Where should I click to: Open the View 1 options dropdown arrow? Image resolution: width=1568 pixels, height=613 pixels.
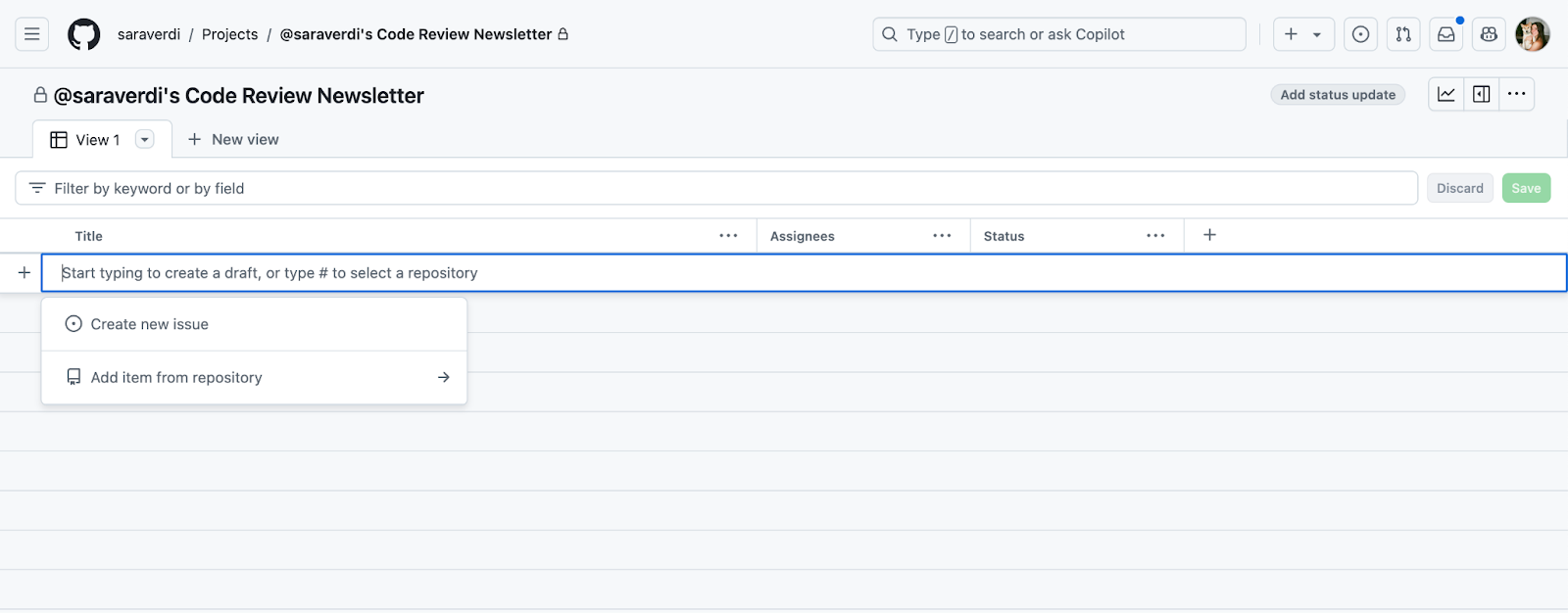pyautogui.click(x=145, y=139)
